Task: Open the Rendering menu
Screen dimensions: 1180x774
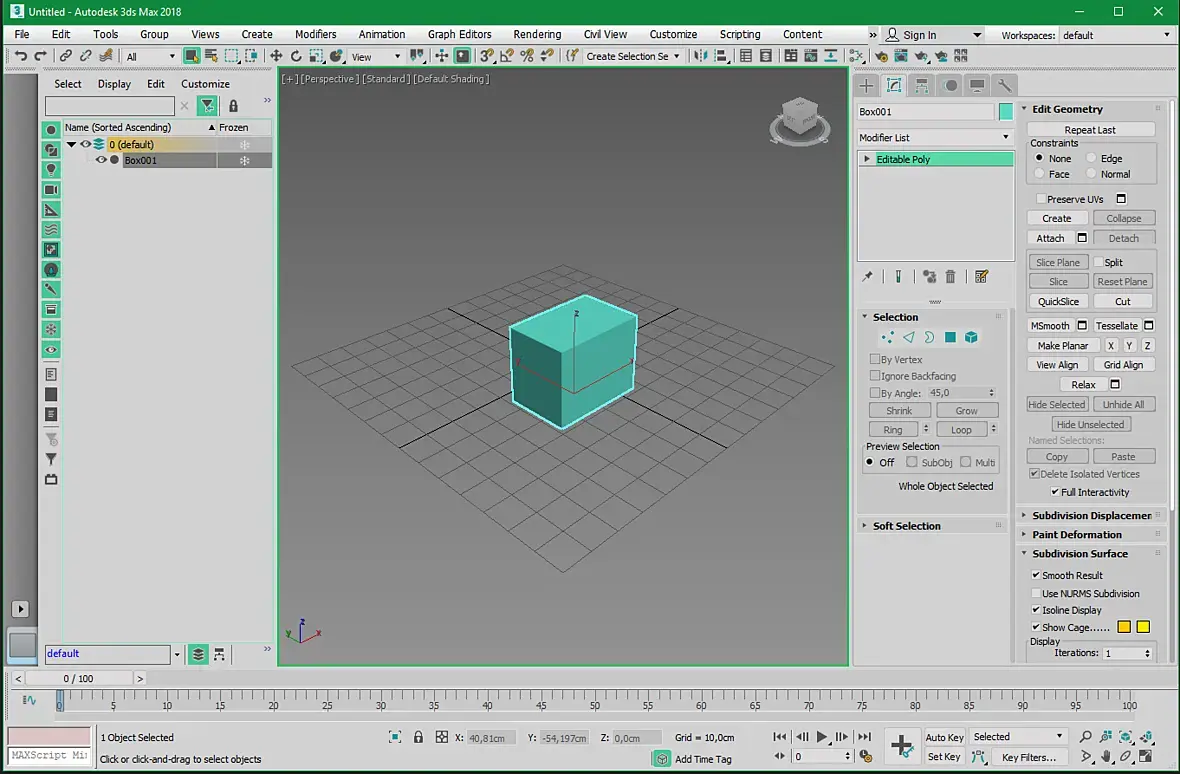Action: [537, 34]
